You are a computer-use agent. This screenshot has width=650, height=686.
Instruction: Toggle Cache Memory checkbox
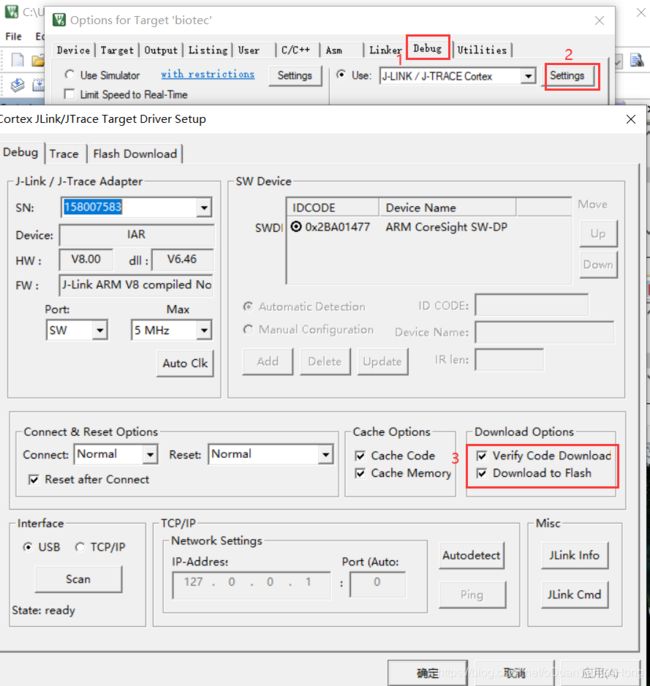360,473
